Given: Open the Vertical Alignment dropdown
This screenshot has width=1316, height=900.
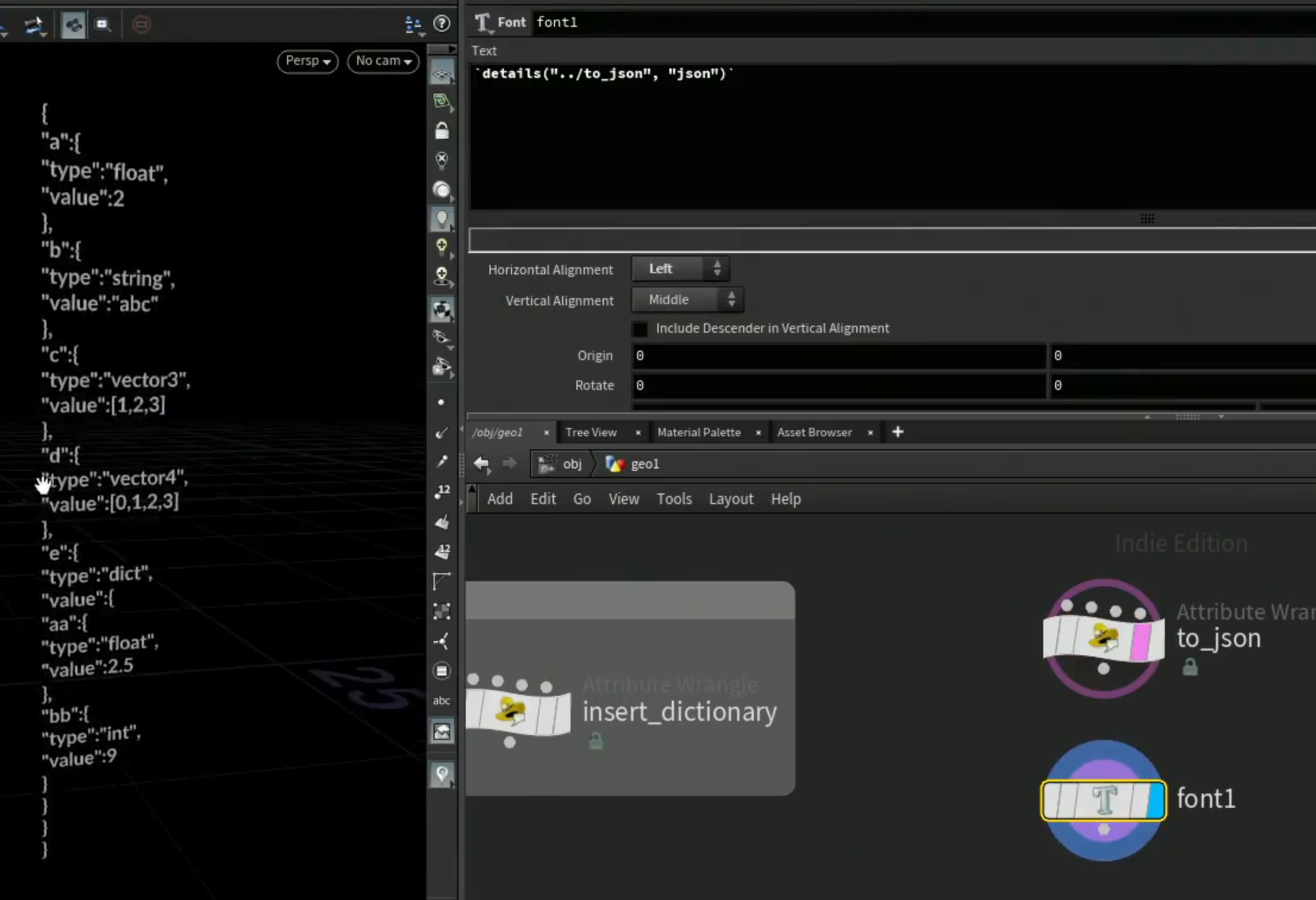Looking at the screenshot, I should (687, 299).
